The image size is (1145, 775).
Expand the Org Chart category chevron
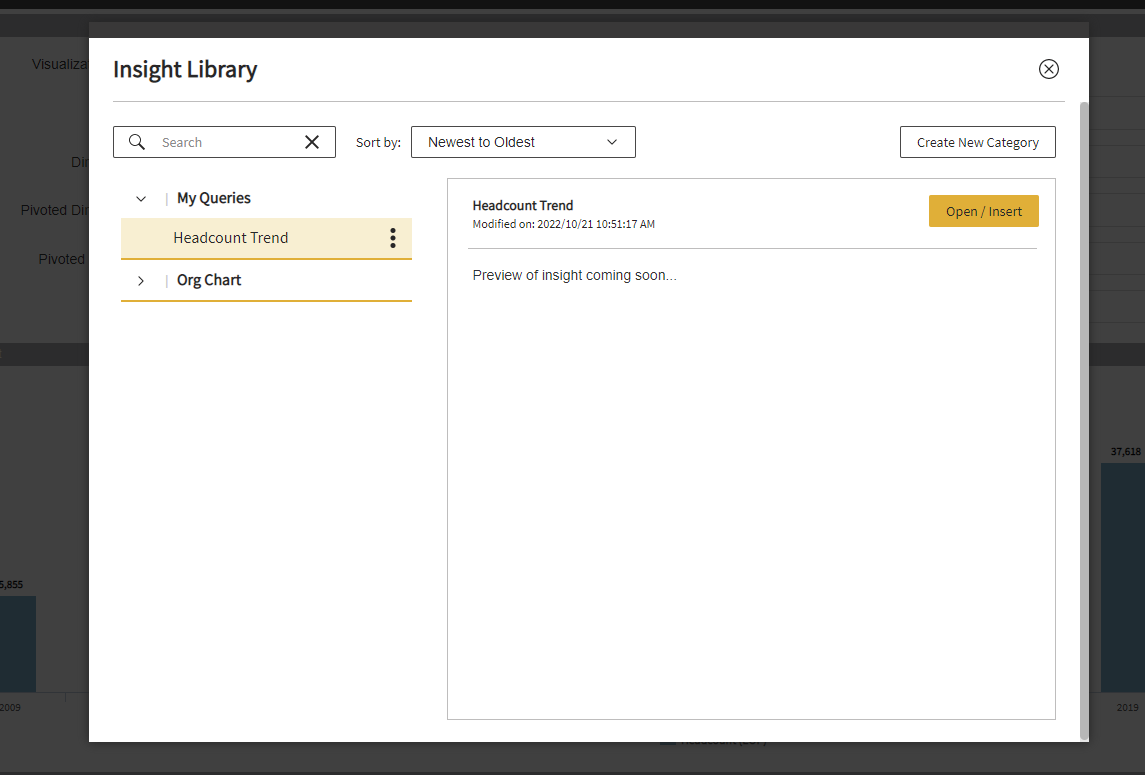(x=141, y=281)
